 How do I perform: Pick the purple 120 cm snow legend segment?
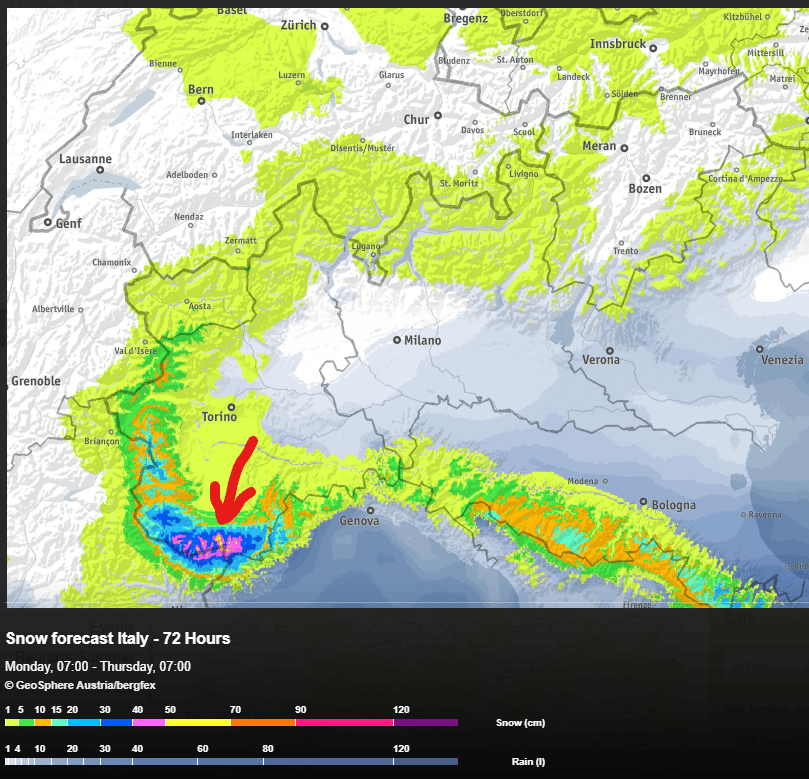(x=425, y=722)
